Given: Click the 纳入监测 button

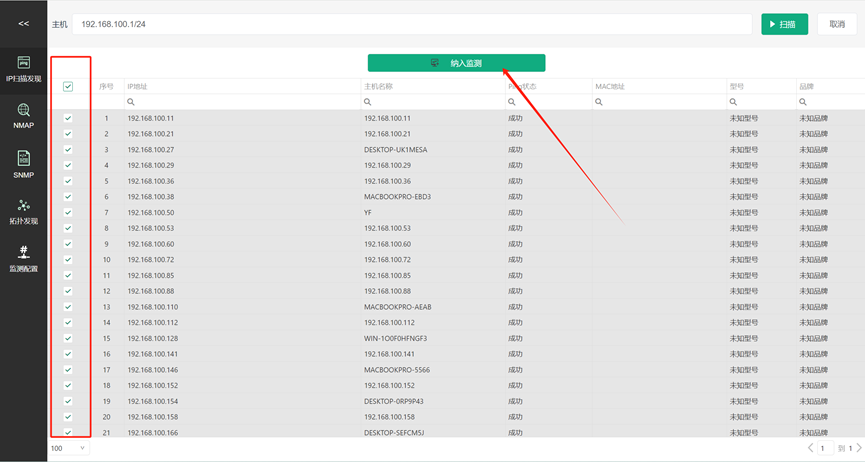Looking at the screenshot, I should coord(456,63).
